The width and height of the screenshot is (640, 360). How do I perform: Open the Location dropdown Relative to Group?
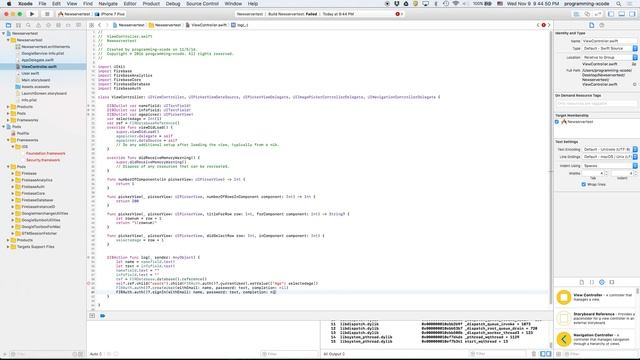610,58
